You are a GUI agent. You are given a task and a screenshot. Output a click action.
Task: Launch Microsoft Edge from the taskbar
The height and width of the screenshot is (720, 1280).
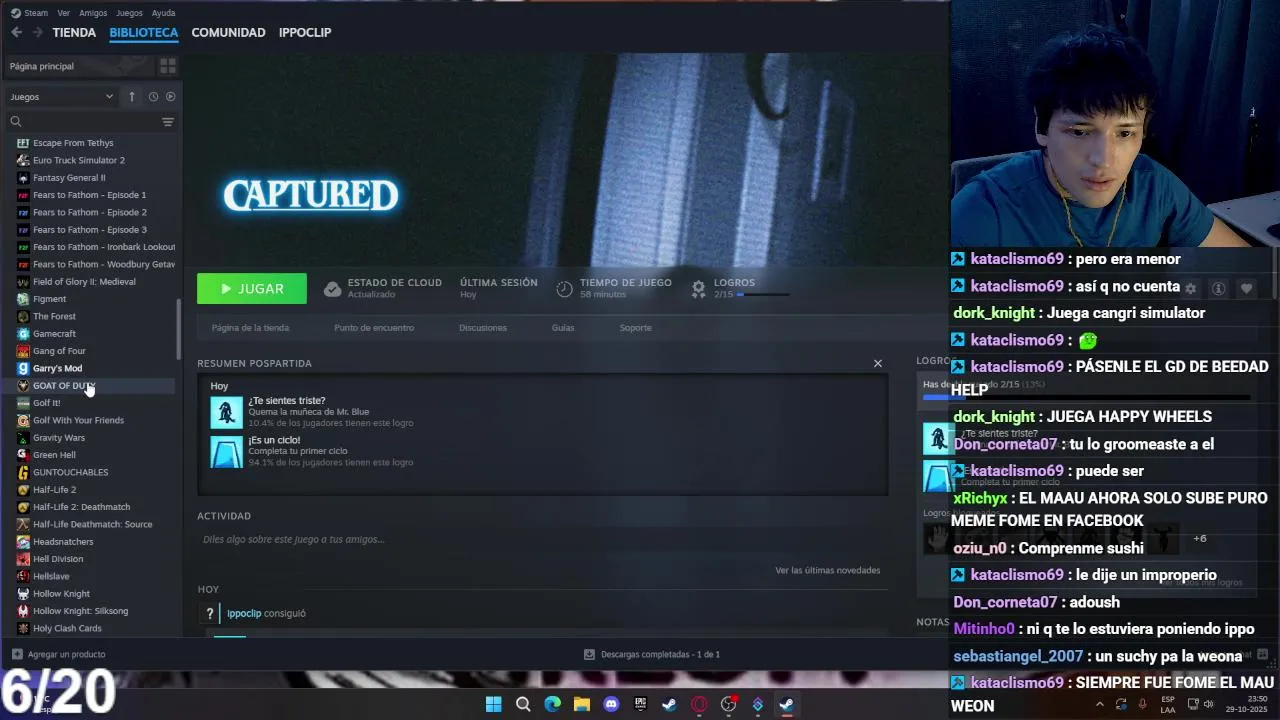[x=552, y=704]
